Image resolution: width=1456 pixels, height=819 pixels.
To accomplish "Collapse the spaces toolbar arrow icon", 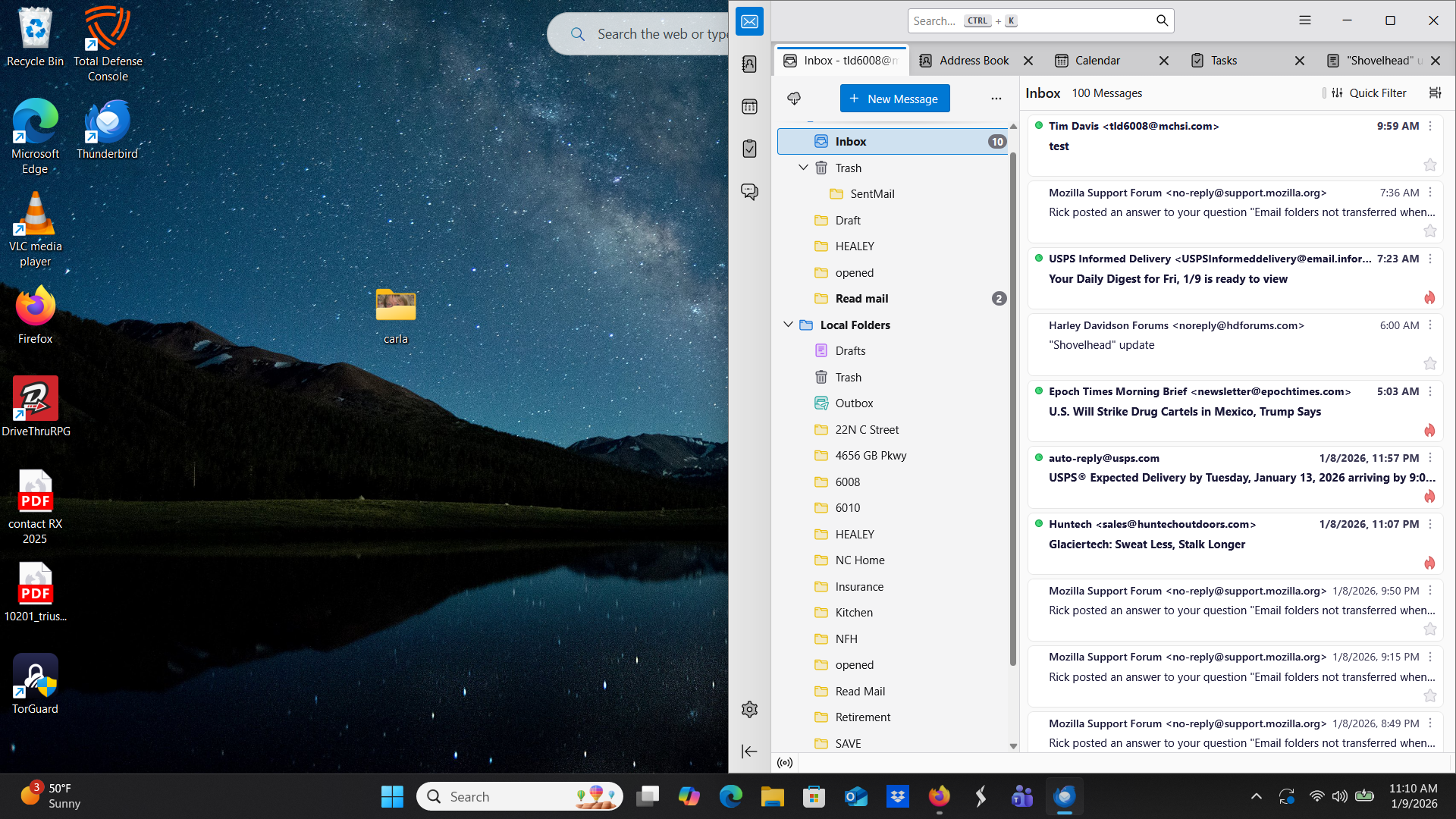I will (749, 752).
